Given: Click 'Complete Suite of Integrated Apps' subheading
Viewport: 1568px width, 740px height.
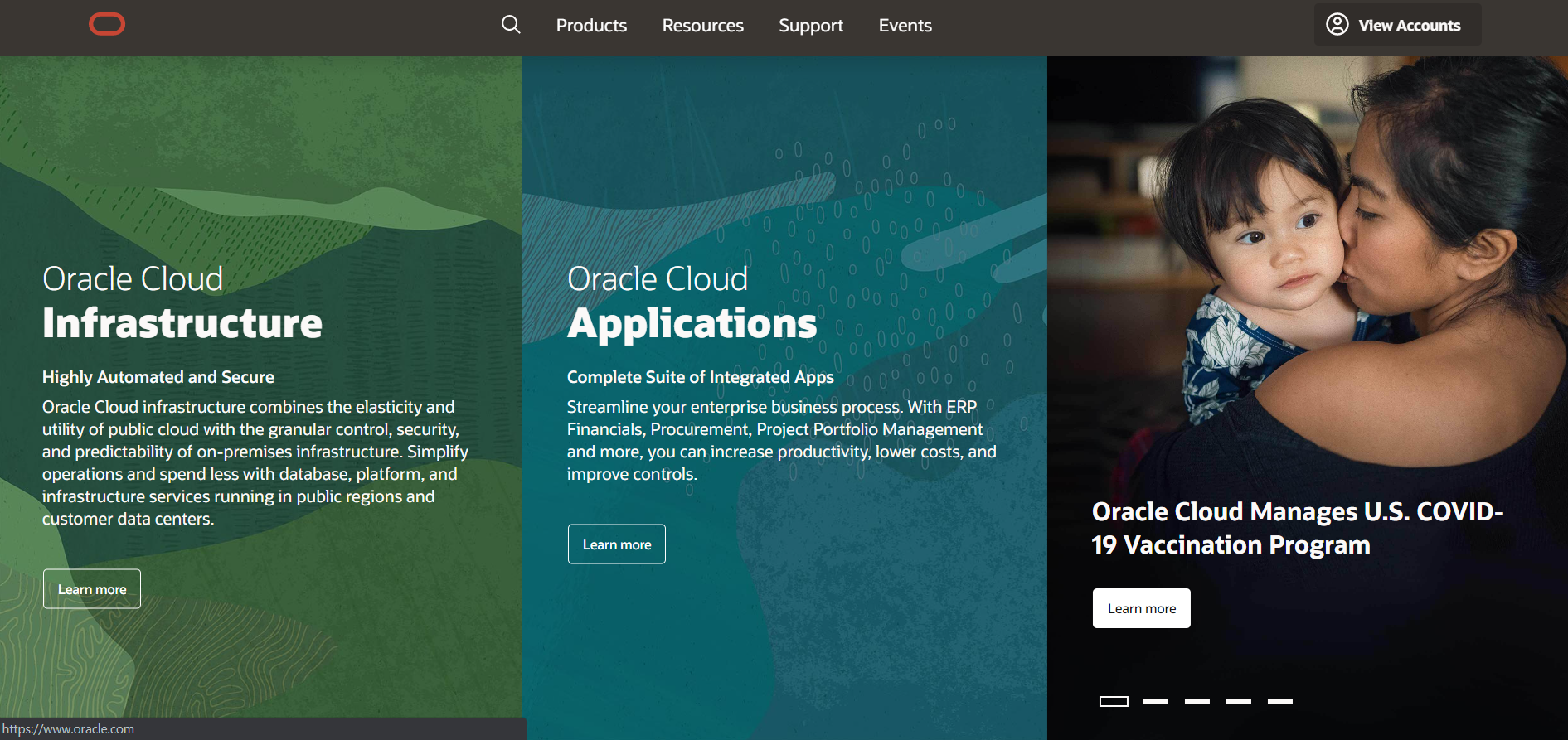Looking at the screenshot, I should (x=700, y=377).
